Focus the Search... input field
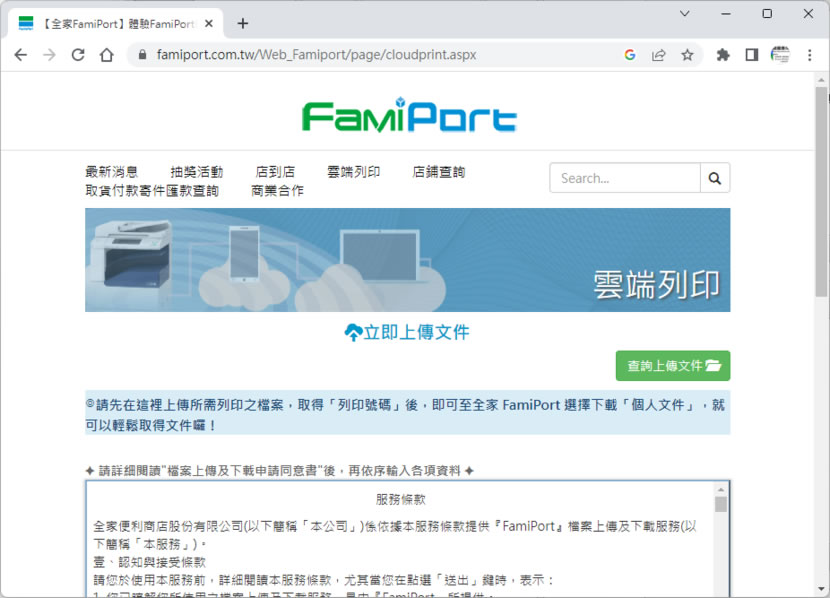The height and width of the screenshot is (598, 830). point(625,178)
